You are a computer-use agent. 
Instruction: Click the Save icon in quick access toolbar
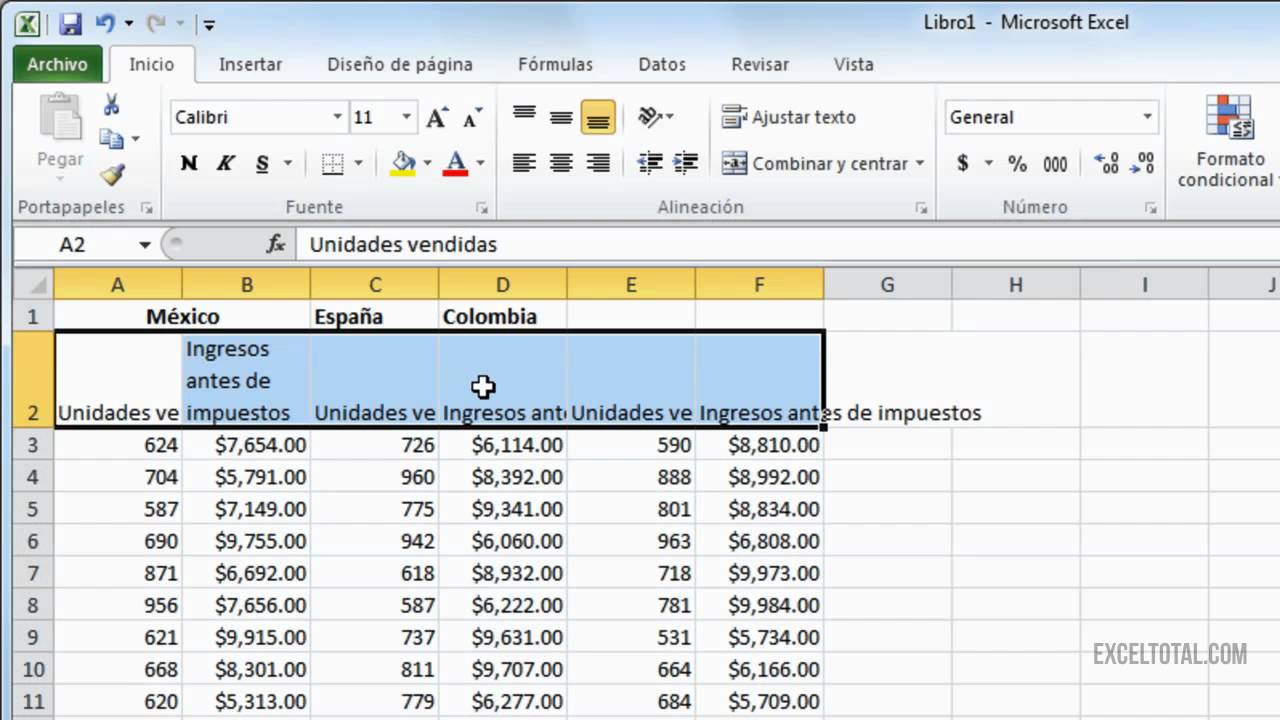click(70, 24)
